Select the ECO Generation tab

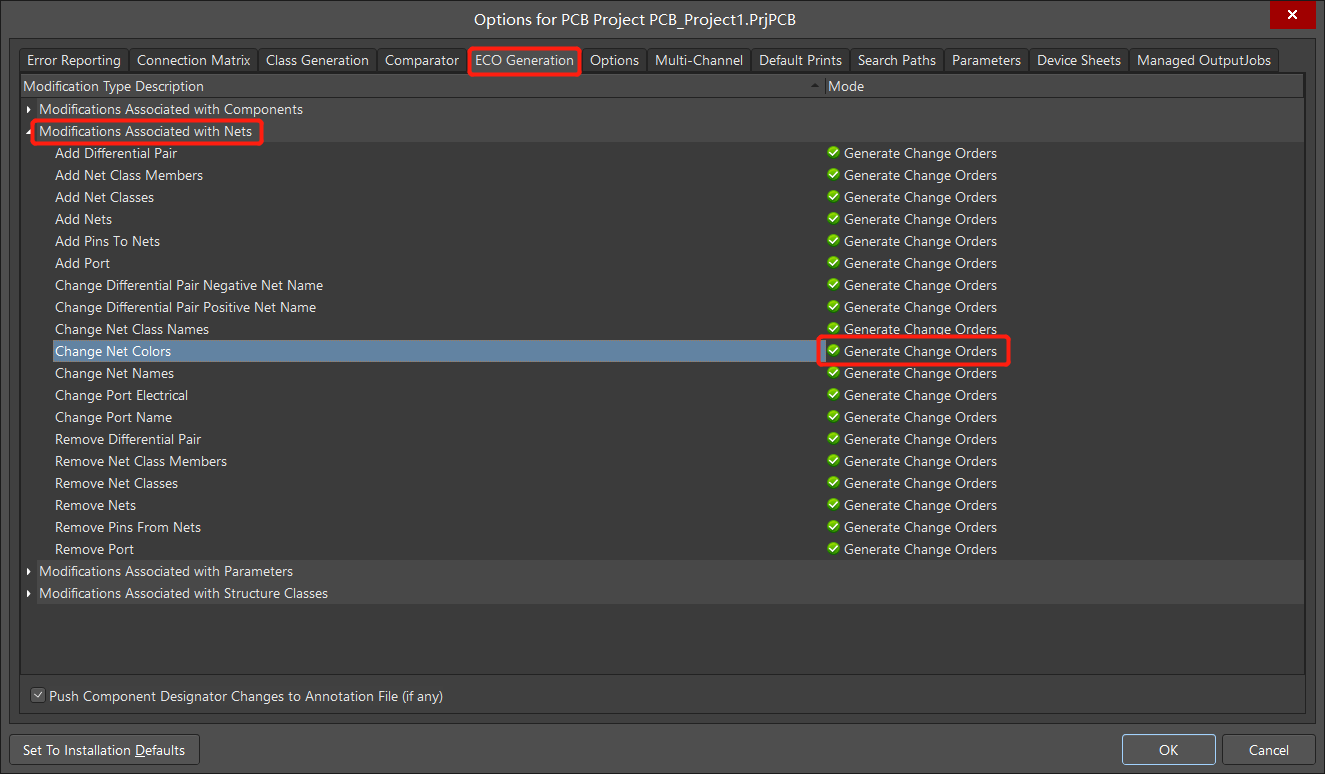pyautogui.click(x=524, y=60)
